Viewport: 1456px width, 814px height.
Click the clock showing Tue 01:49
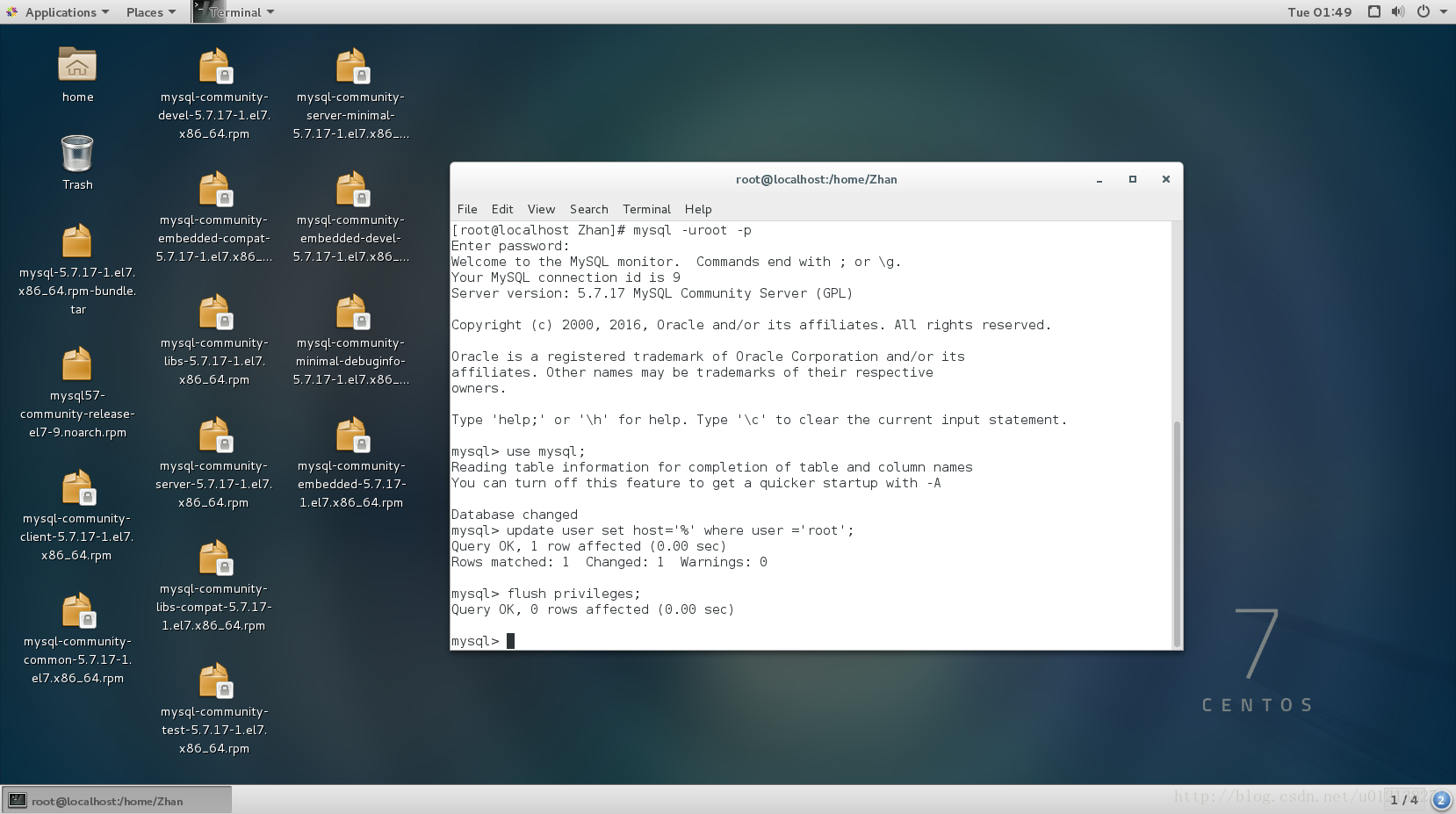pyautogui.click(x=1319, y=12)
